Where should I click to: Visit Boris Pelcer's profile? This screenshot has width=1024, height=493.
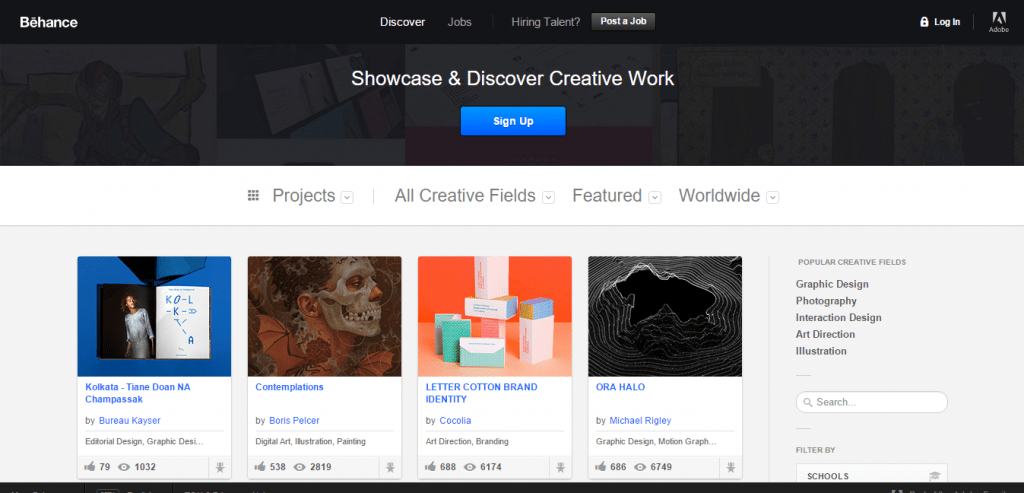pos(294,421)
